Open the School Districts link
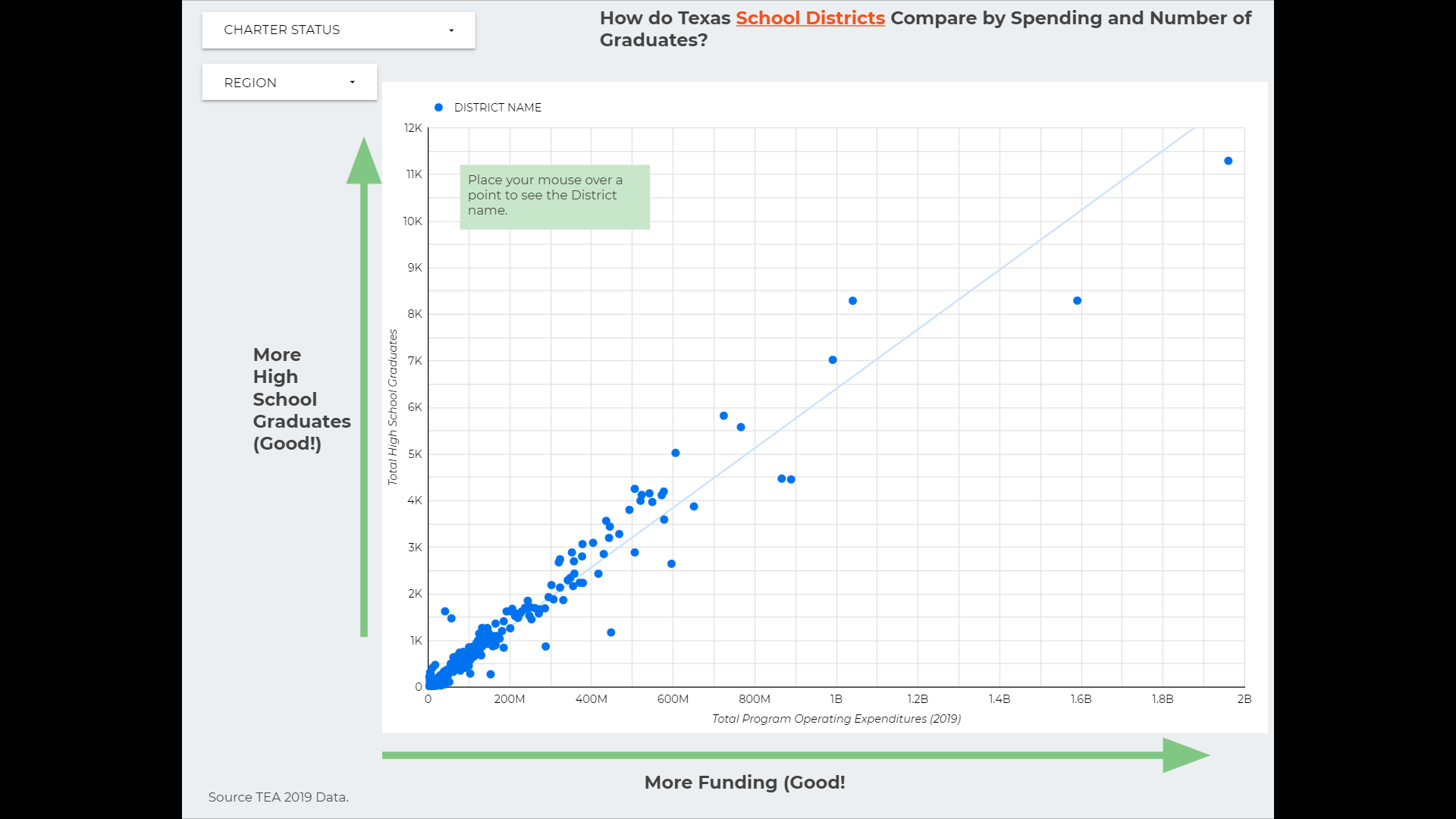Image resolution: width=1456 pixels, height=819 pixels. point(810,18)
